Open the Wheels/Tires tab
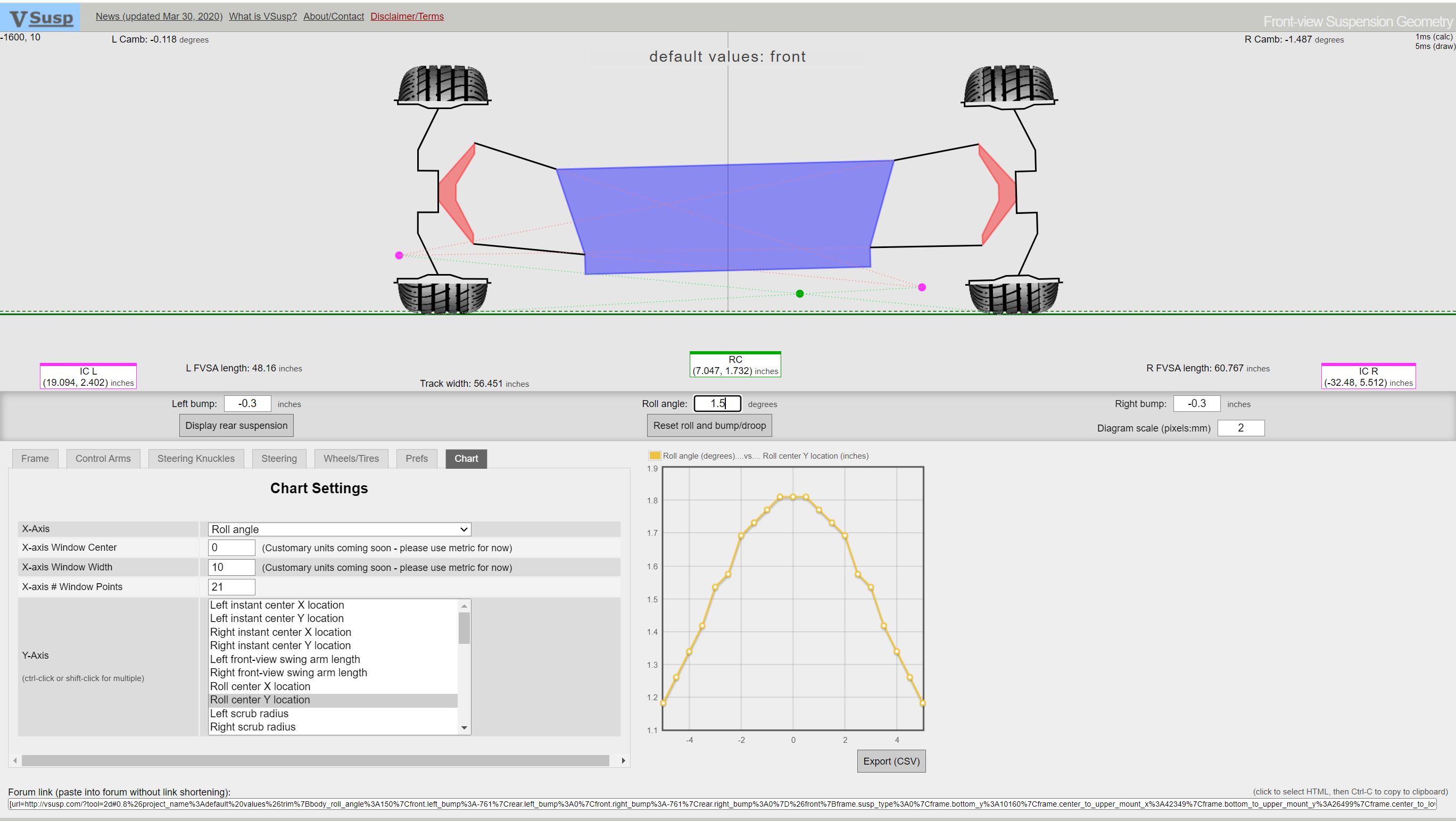 coord(351,458)
